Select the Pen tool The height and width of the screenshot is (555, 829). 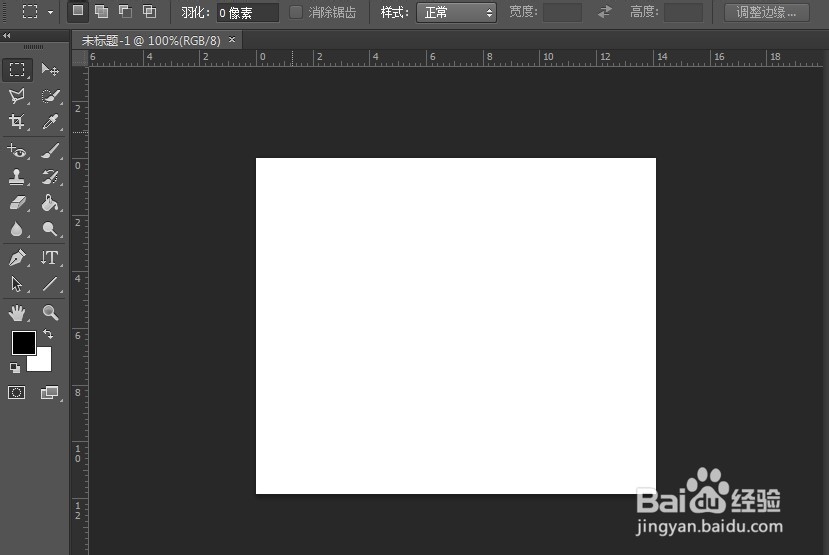[x=17, y=258]
